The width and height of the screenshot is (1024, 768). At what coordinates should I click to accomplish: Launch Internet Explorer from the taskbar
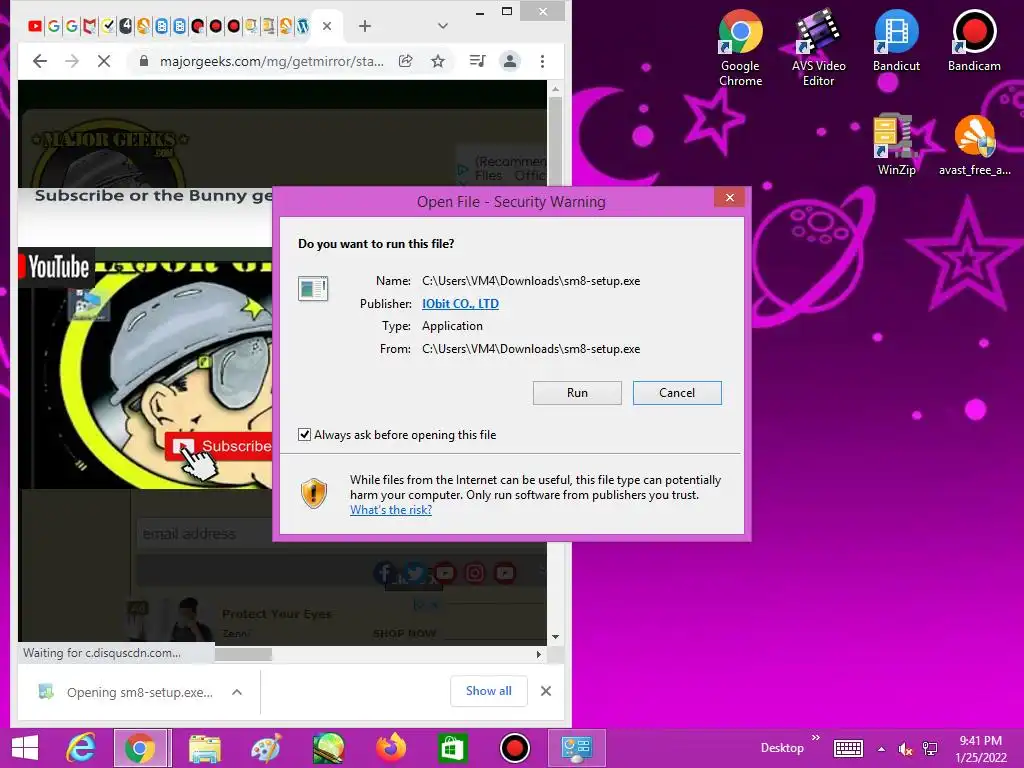82,748
